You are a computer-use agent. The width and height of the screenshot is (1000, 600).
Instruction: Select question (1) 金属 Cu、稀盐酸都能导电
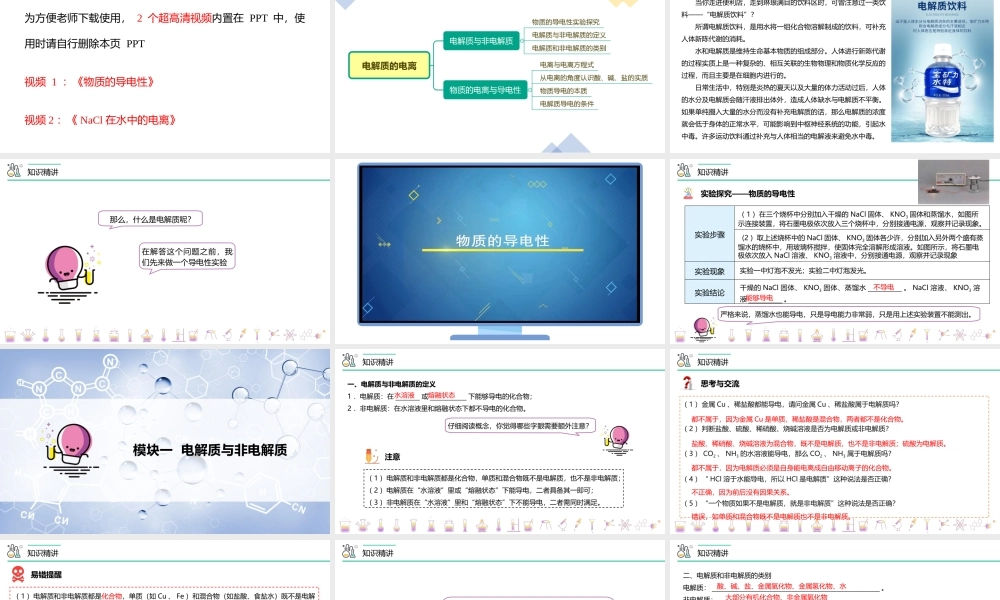pos(791,404)
